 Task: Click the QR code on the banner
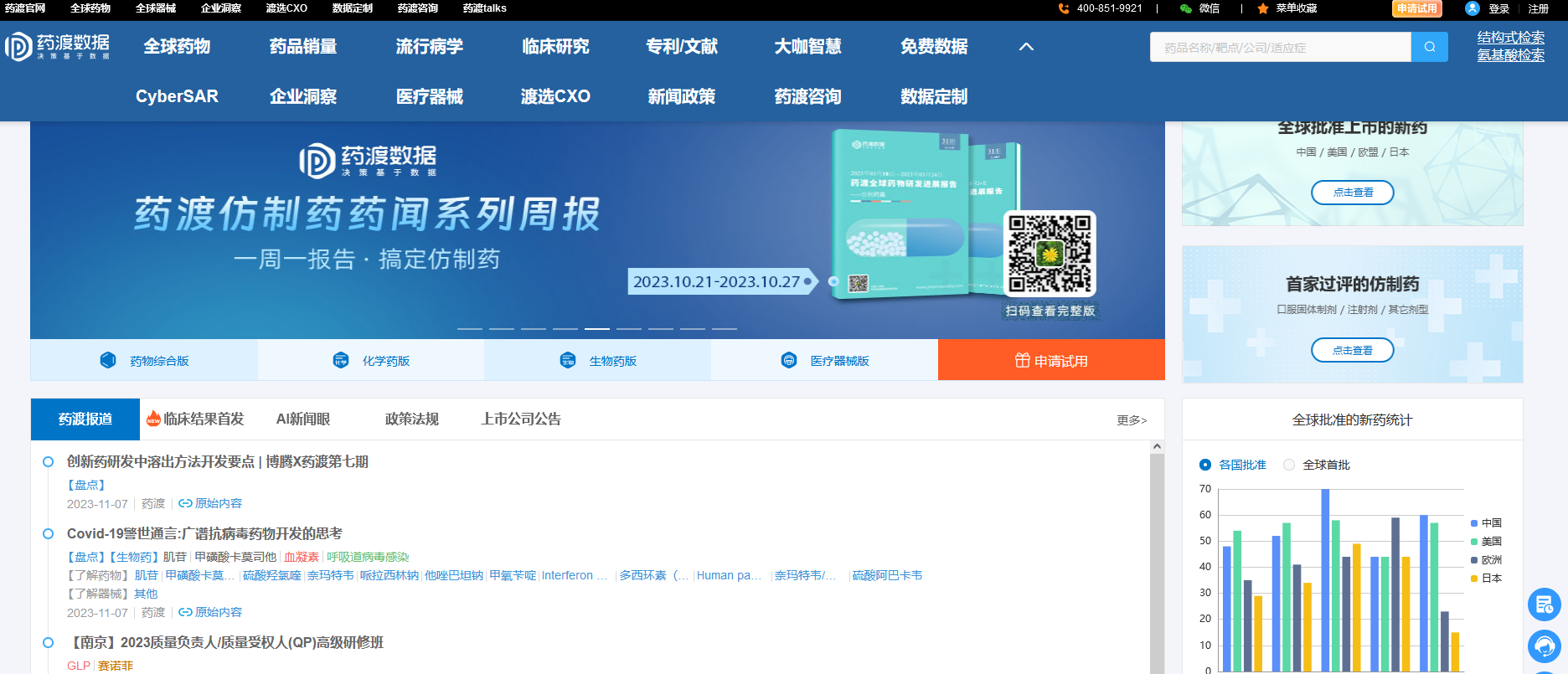(x=1050, y=253)
